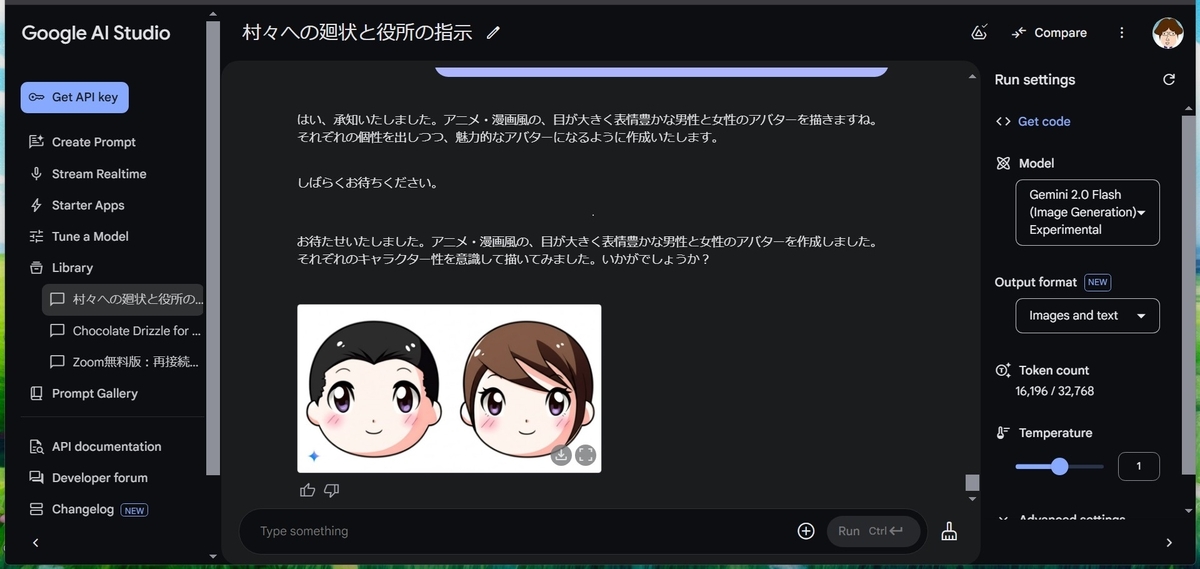Select Library in the sidebar

pyautogui.click(x=61, y=268)
